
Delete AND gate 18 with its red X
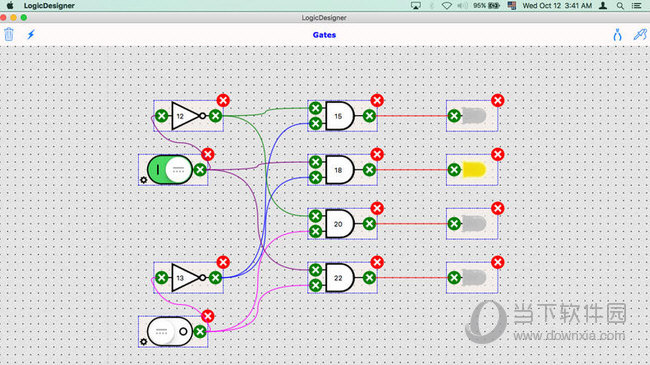tap(377, 154)
